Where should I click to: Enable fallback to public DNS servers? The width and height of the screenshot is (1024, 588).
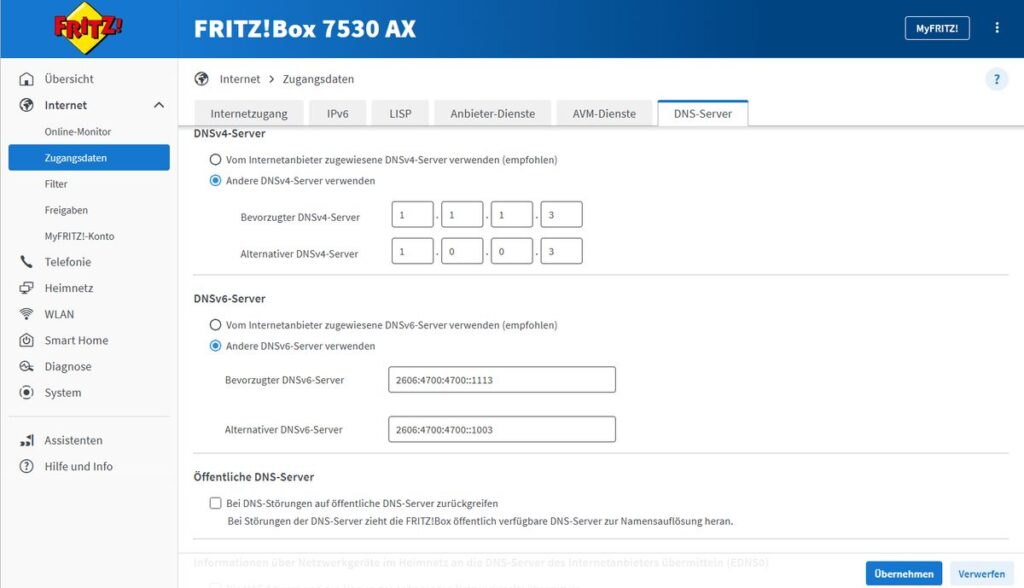[x=215, y=503]
